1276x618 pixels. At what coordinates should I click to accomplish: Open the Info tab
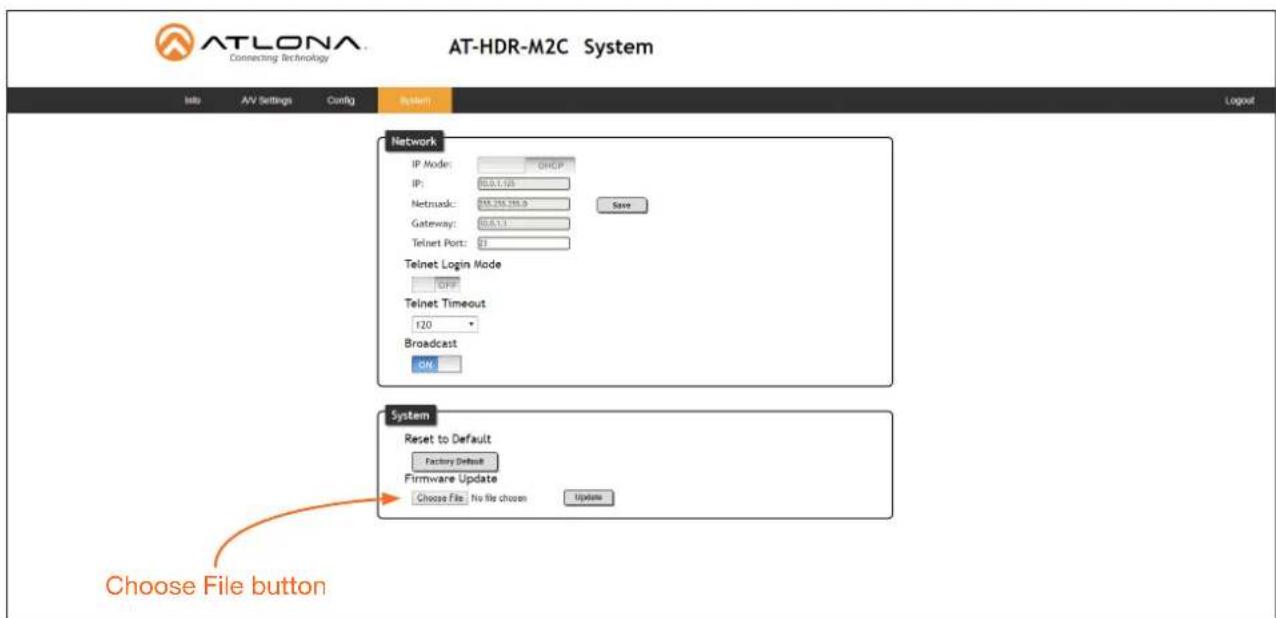click(x=192, y=100)
